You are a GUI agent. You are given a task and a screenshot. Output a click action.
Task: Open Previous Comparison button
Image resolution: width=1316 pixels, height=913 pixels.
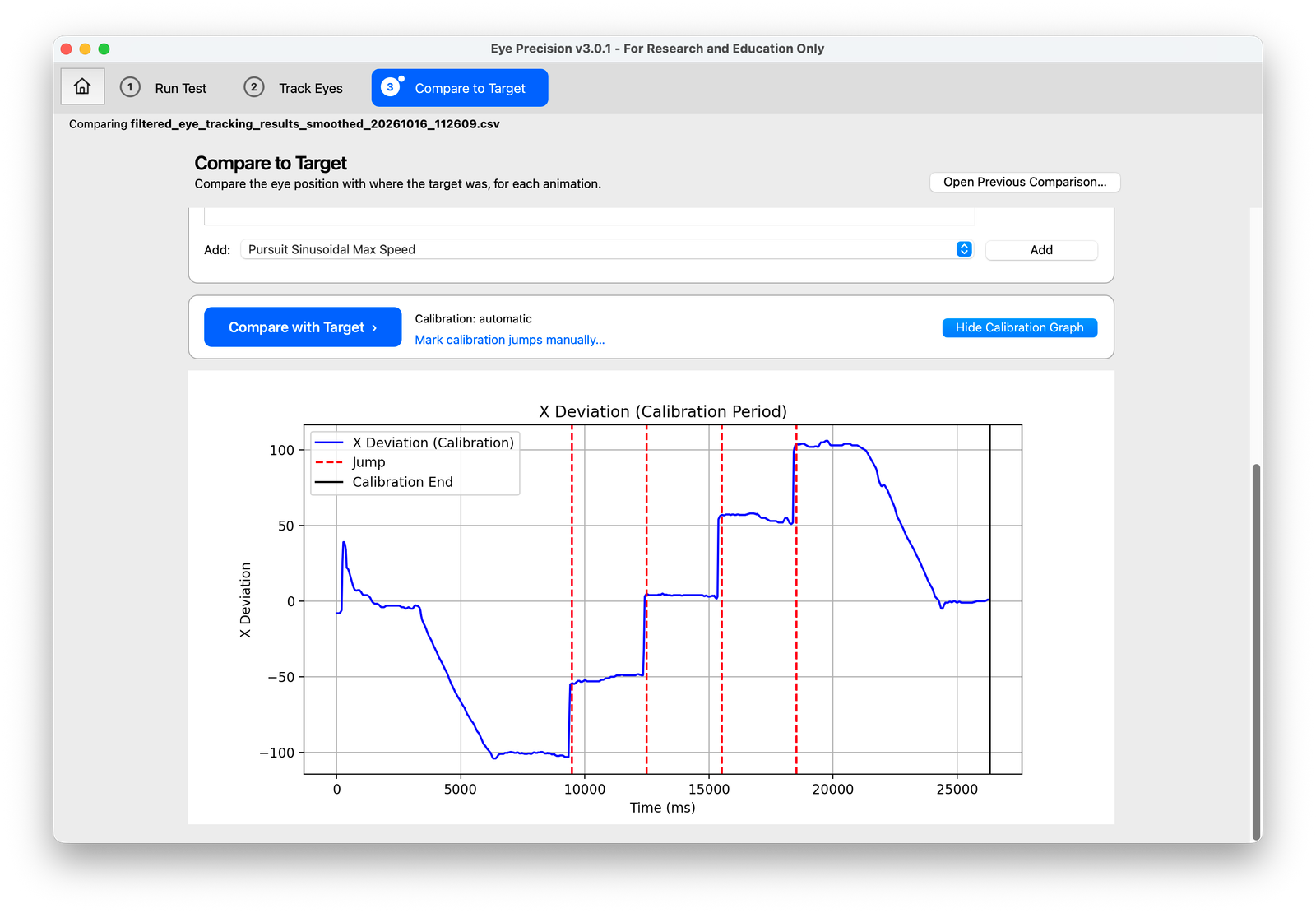1025,182
